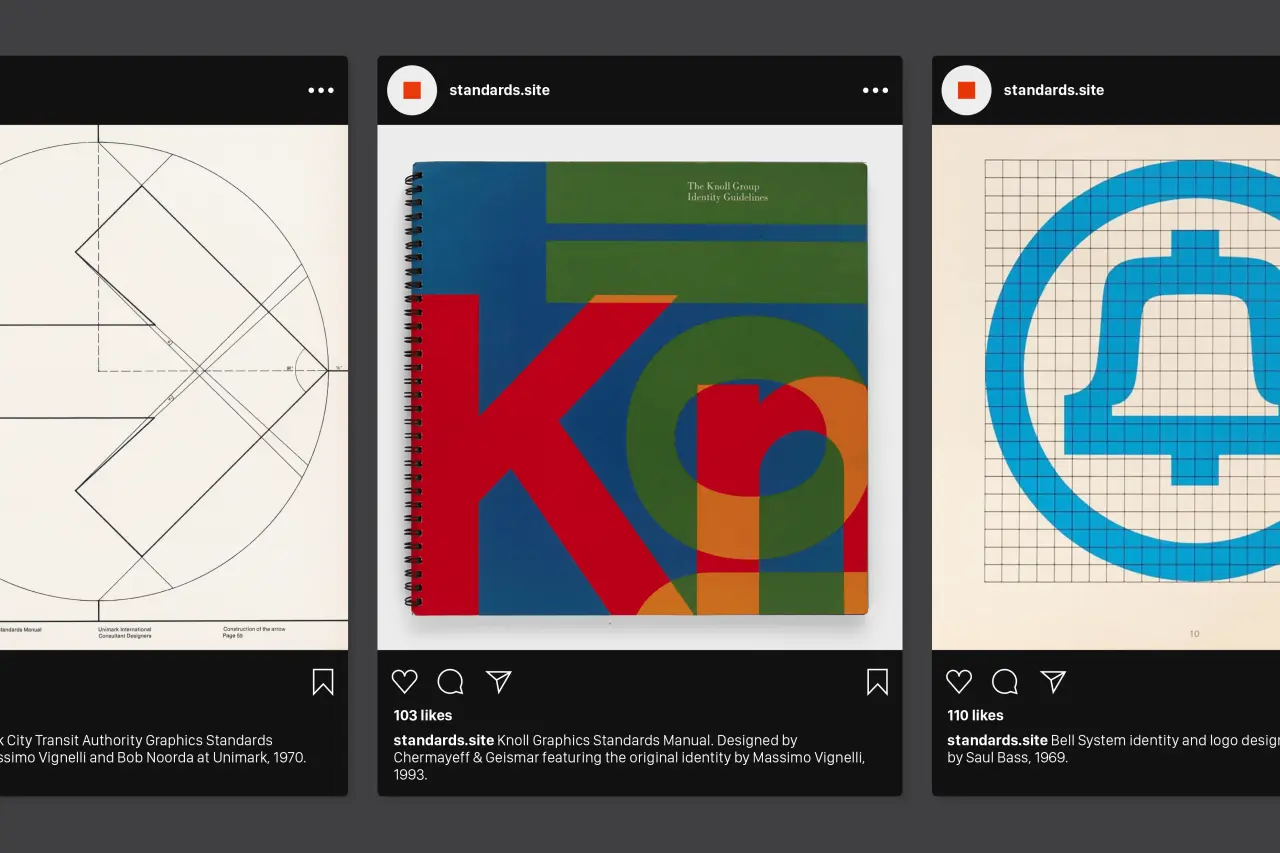Screen dimensions: 1280x853
Task: Share the Bell System logo post
Action: 1053,682
